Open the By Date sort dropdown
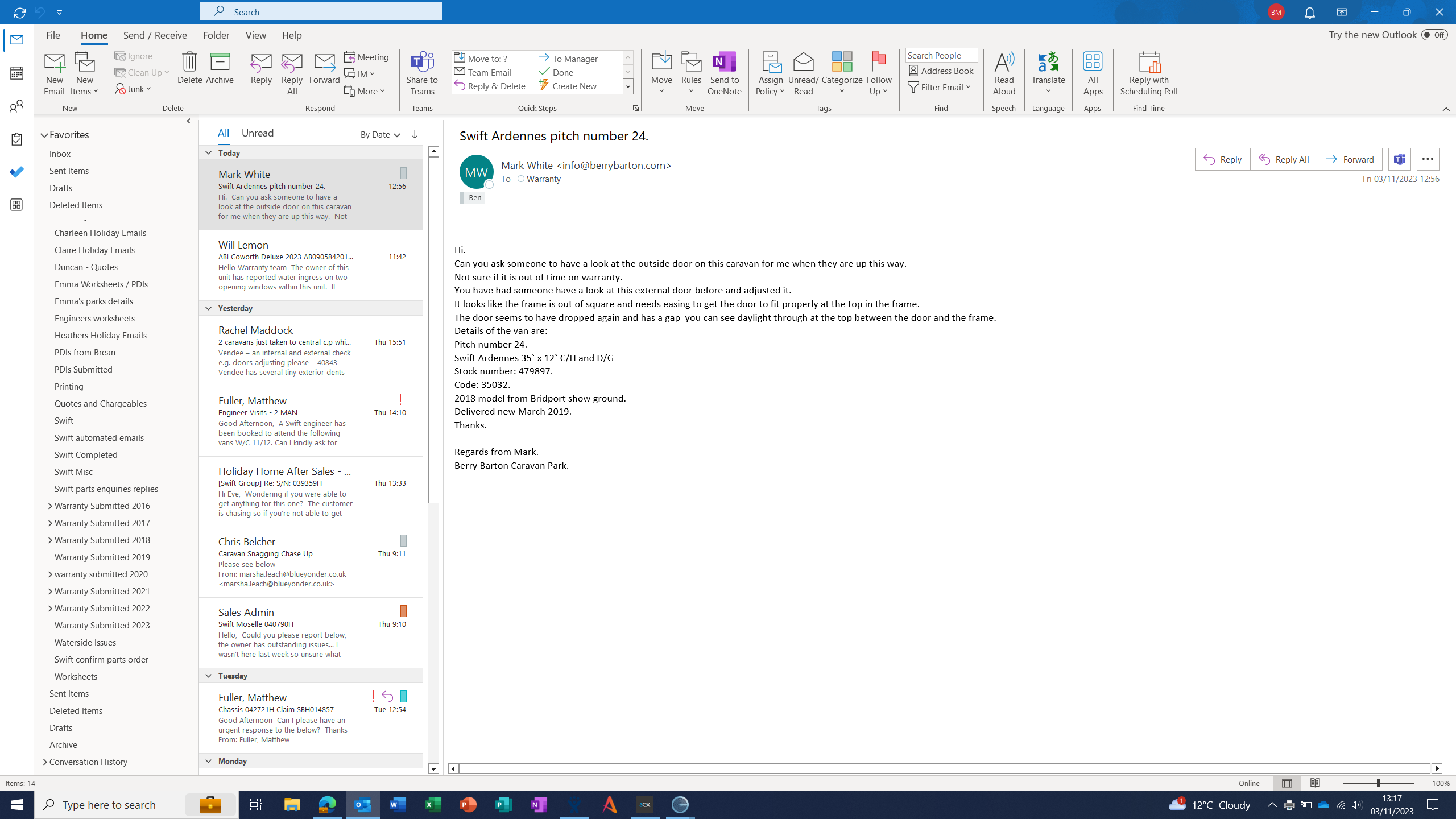 (380, 135)
